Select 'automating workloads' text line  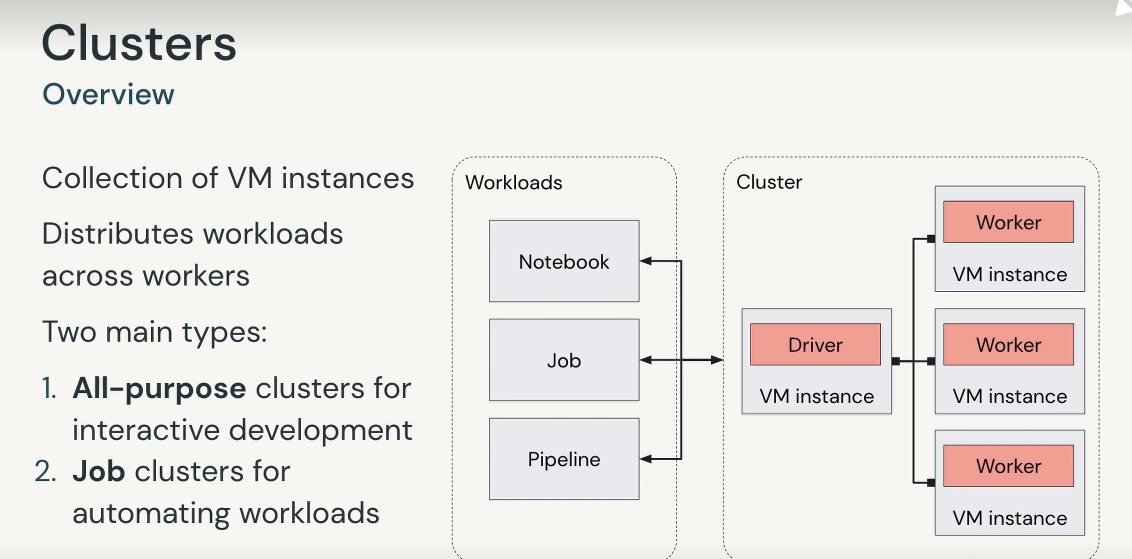point(226,514)
